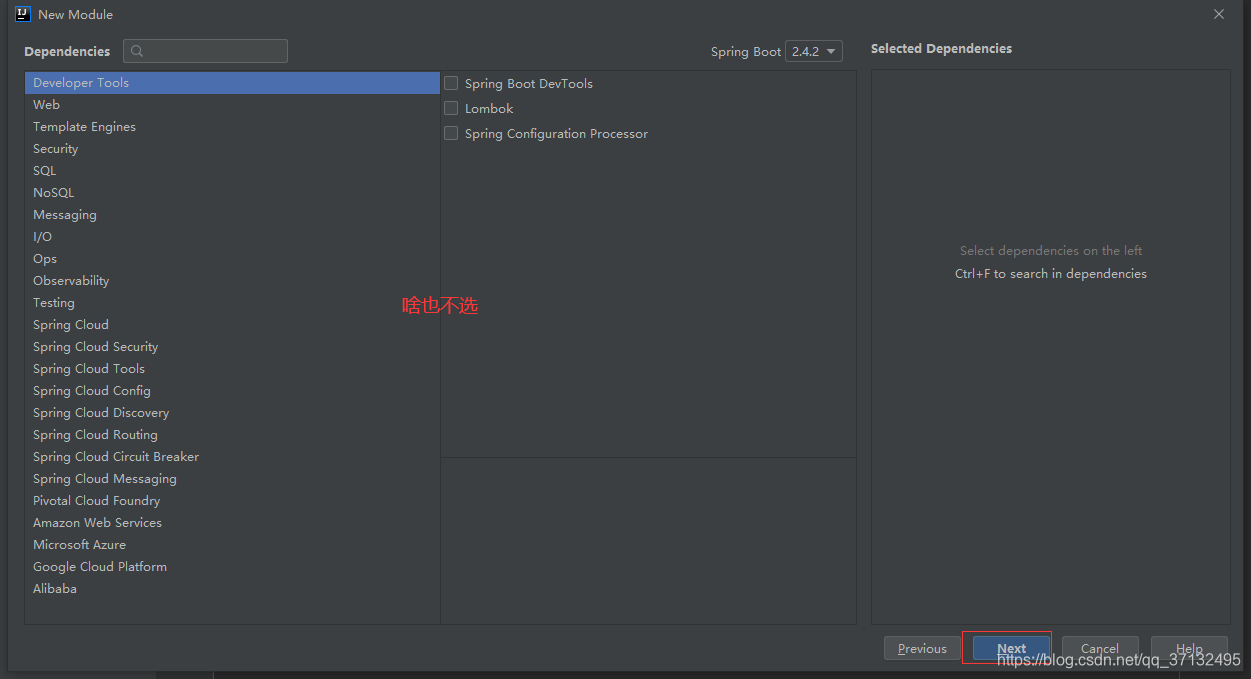Select Spring Cloud Discovery category
1251x679 pixels.
[232, 413]
